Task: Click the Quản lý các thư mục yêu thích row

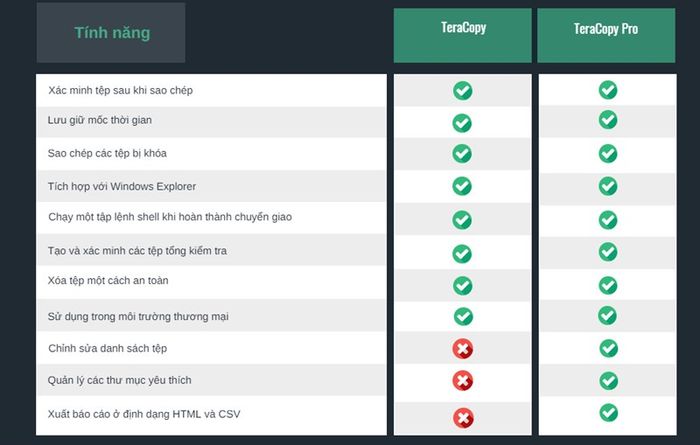Action: (x=212, y=380)
